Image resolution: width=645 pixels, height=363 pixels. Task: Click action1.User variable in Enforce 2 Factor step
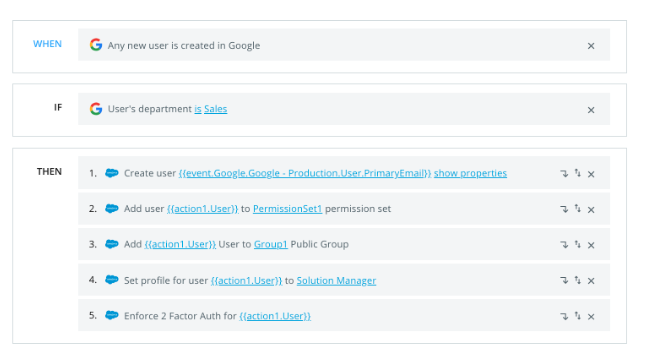click(x=275, y=316)
